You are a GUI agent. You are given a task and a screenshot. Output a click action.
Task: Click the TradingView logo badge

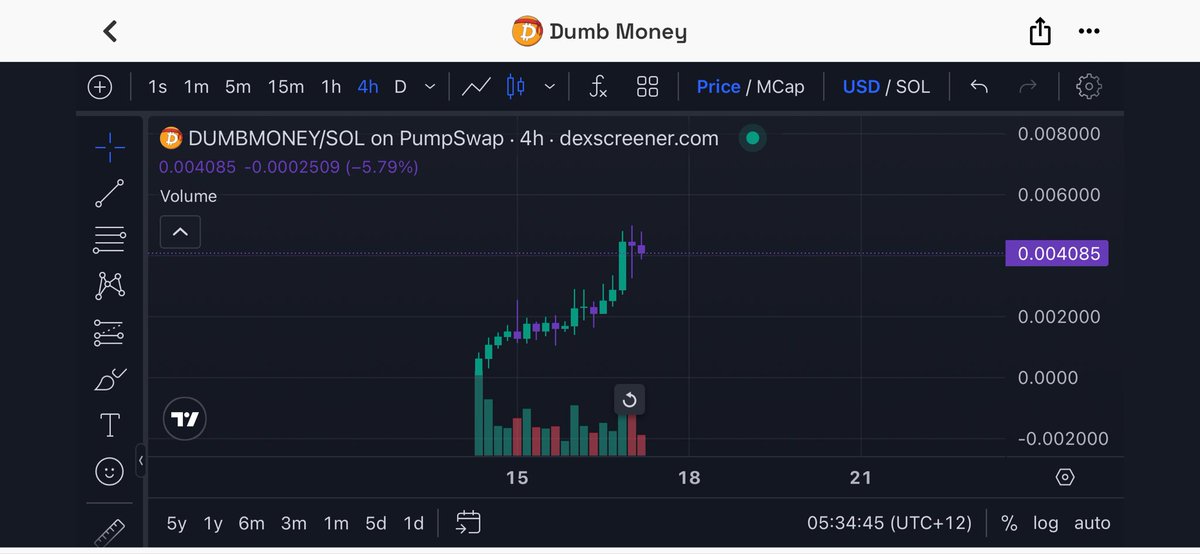(185, 420)
